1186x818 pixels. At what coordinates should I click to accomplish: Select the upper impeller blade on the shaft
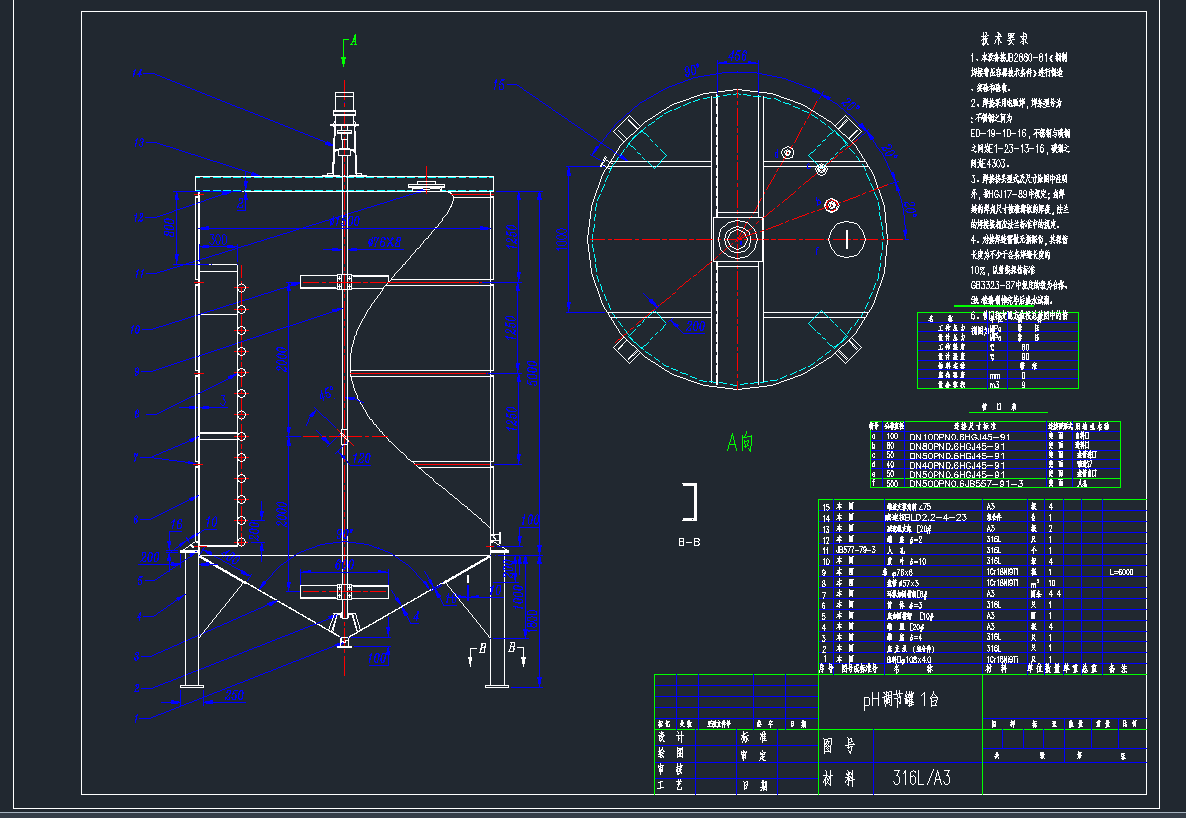tap(343, 282)
